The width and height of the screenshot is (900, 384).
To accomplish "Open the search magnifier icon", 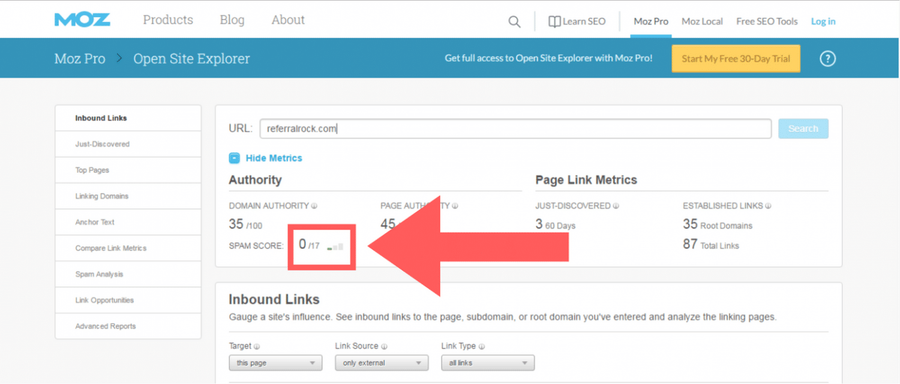I will pyautogui.click(x=514, y=22).
